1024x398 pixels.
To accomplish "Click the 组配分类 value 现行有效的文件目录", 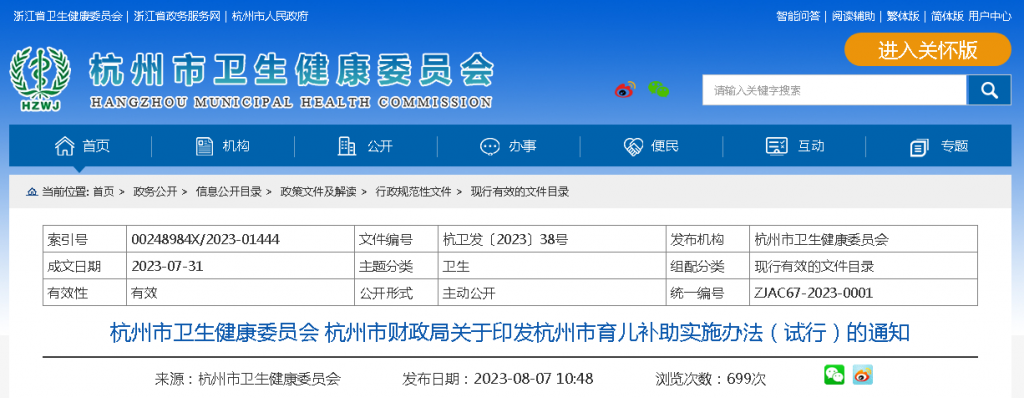I will [x=814, y=267].
